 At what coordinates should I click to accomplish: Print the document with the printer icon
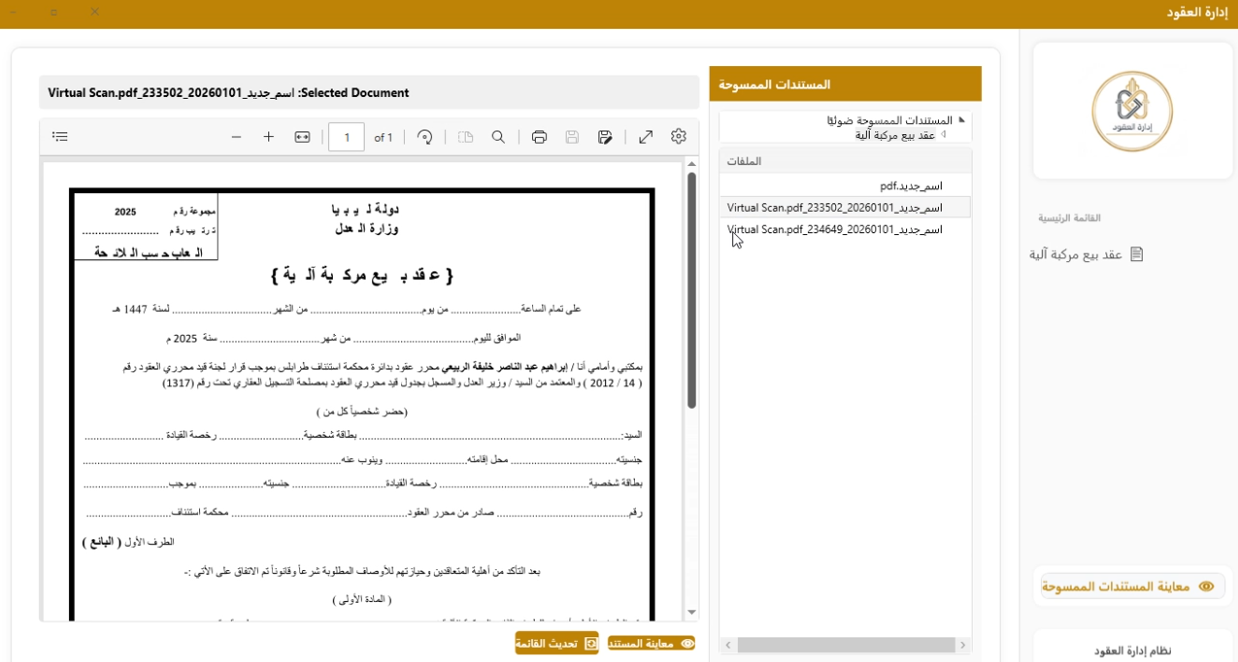(539, 137)
